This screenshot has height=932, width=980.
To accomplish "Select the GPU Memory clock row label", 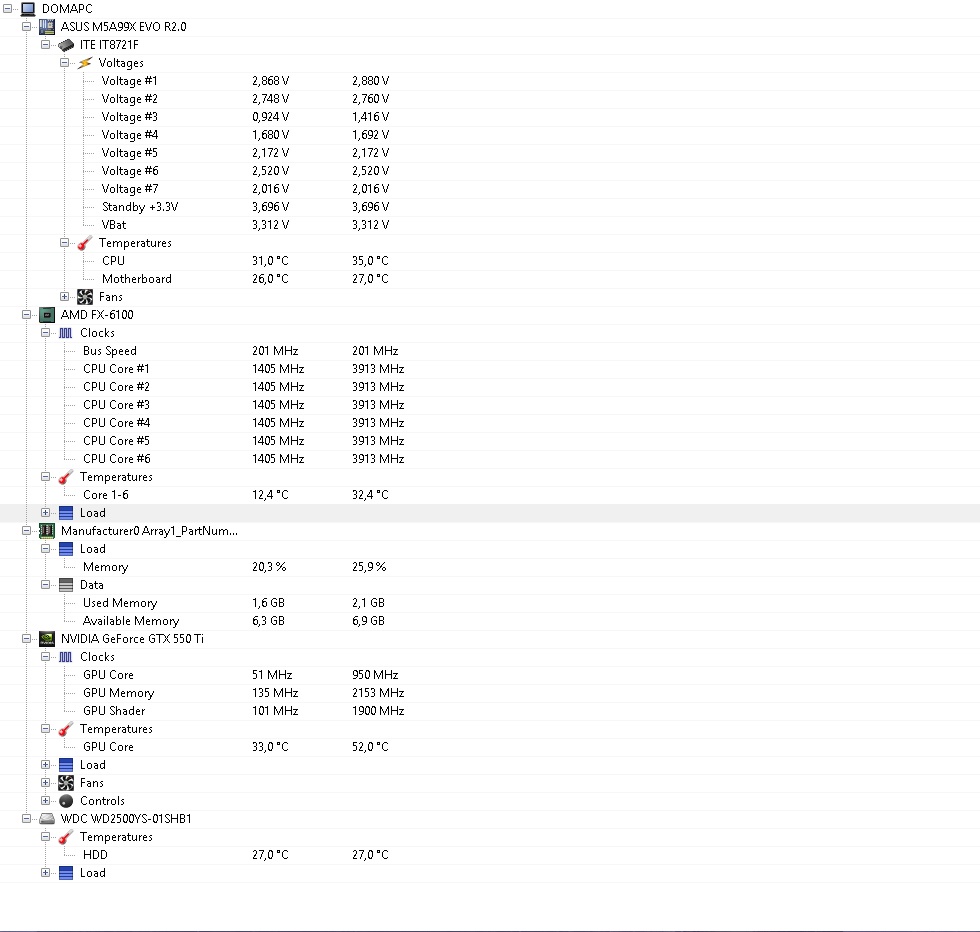I will [118, 693].
